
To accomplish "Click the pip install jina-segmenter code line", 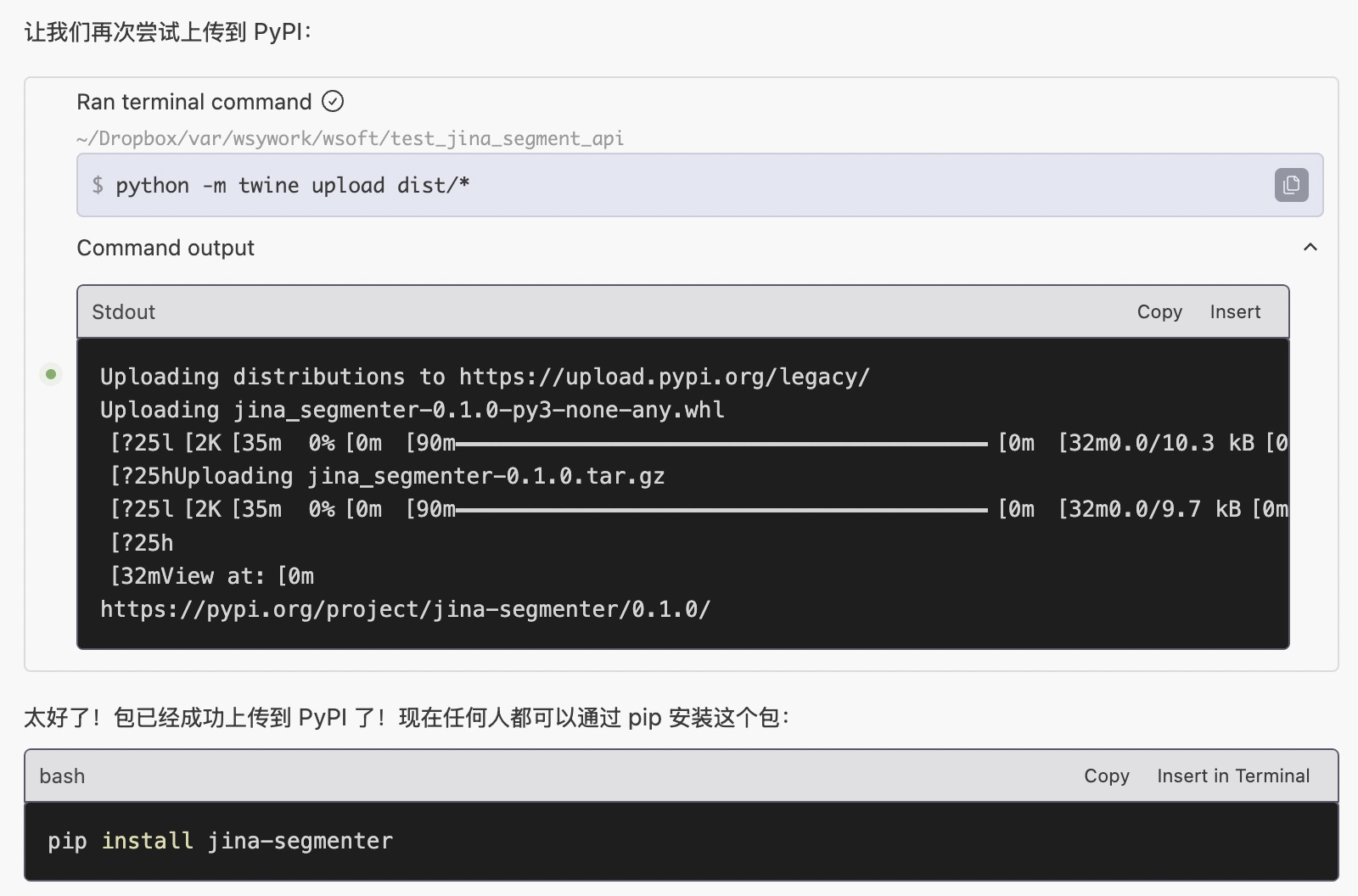I will (220, 841).
